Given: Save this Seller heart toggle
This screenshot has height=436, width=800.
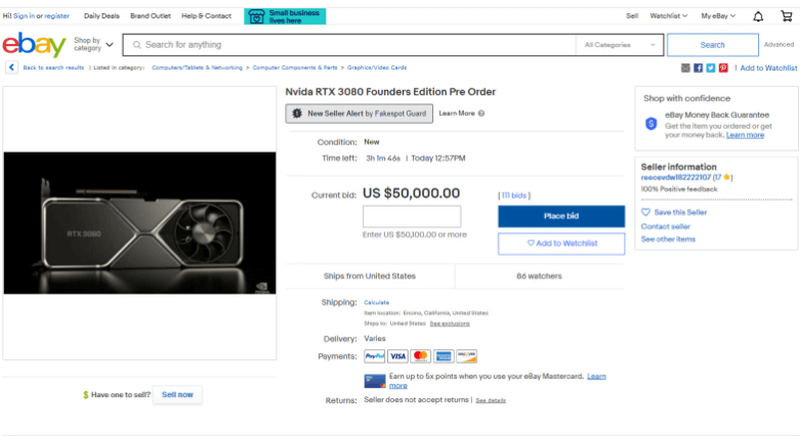Looking at the screenshot, I should point(645,212).
